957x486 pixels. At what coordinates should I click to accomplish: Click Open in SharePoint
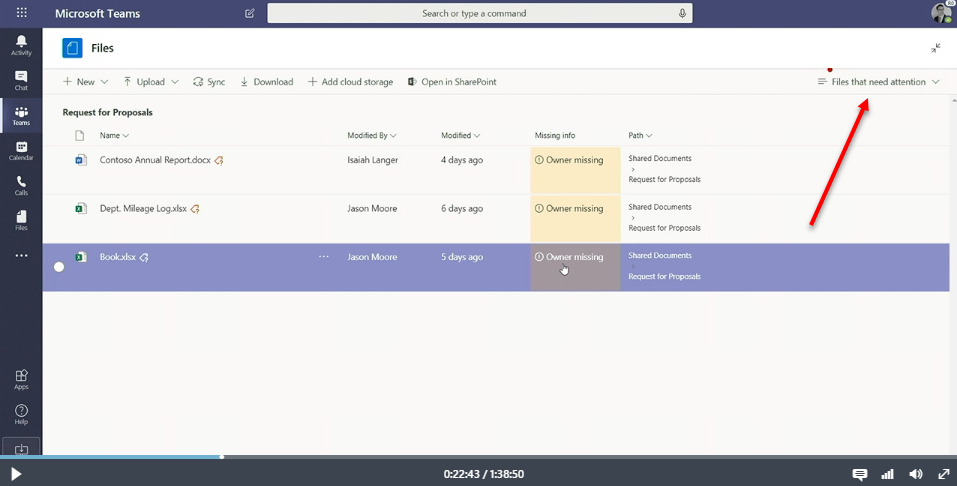(452, 82)
